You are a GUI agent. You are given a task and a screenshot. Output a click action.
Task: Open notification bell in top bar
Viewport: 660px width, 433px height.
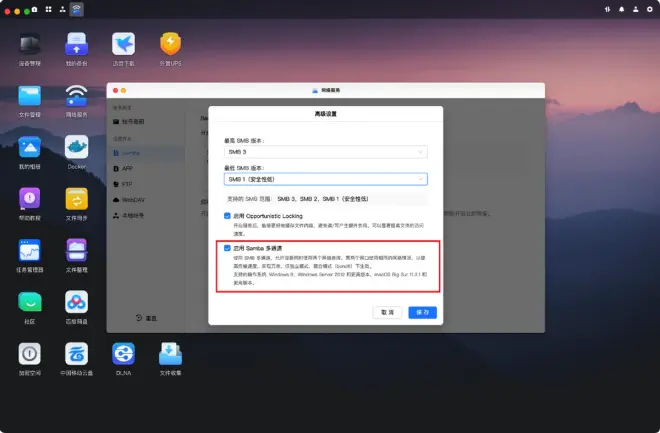[x=621, y=8]
